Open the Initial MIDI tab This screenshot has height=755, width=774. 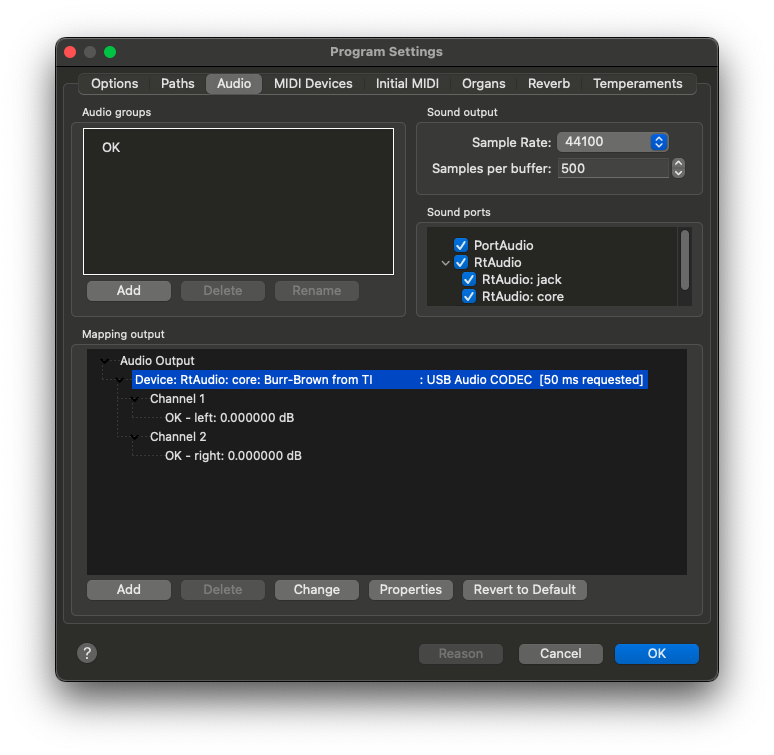pos(407,83)
